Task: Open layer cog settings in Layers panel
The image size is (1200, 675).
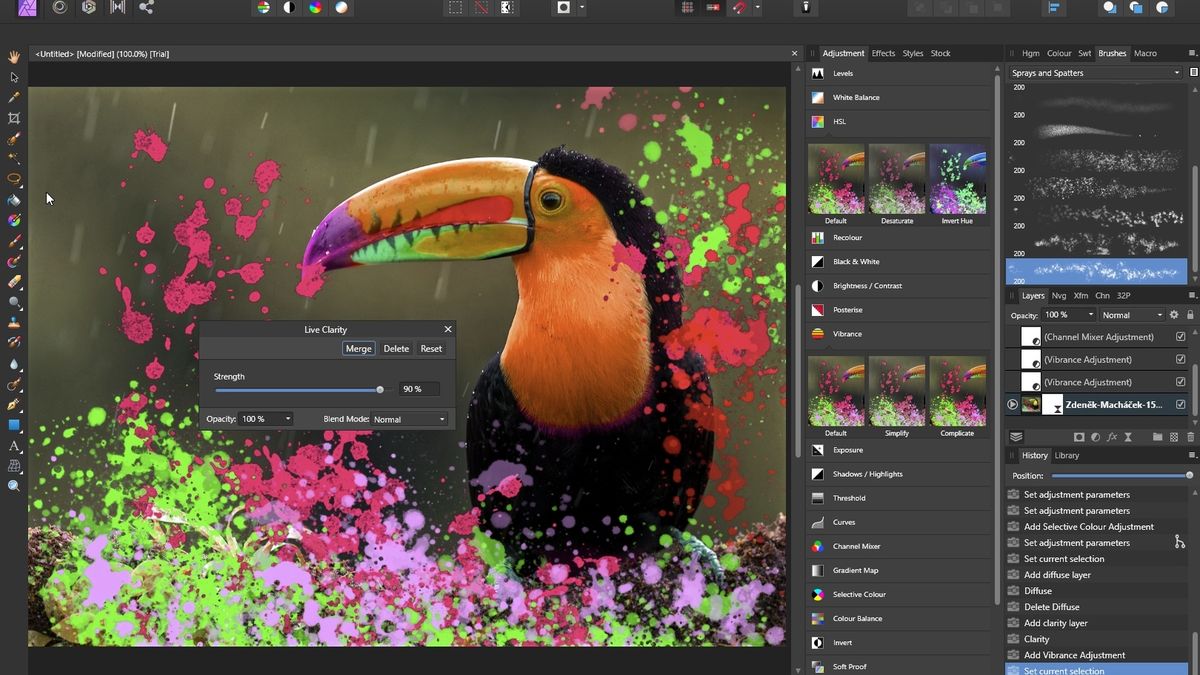Action: (x=1174, y=315)
